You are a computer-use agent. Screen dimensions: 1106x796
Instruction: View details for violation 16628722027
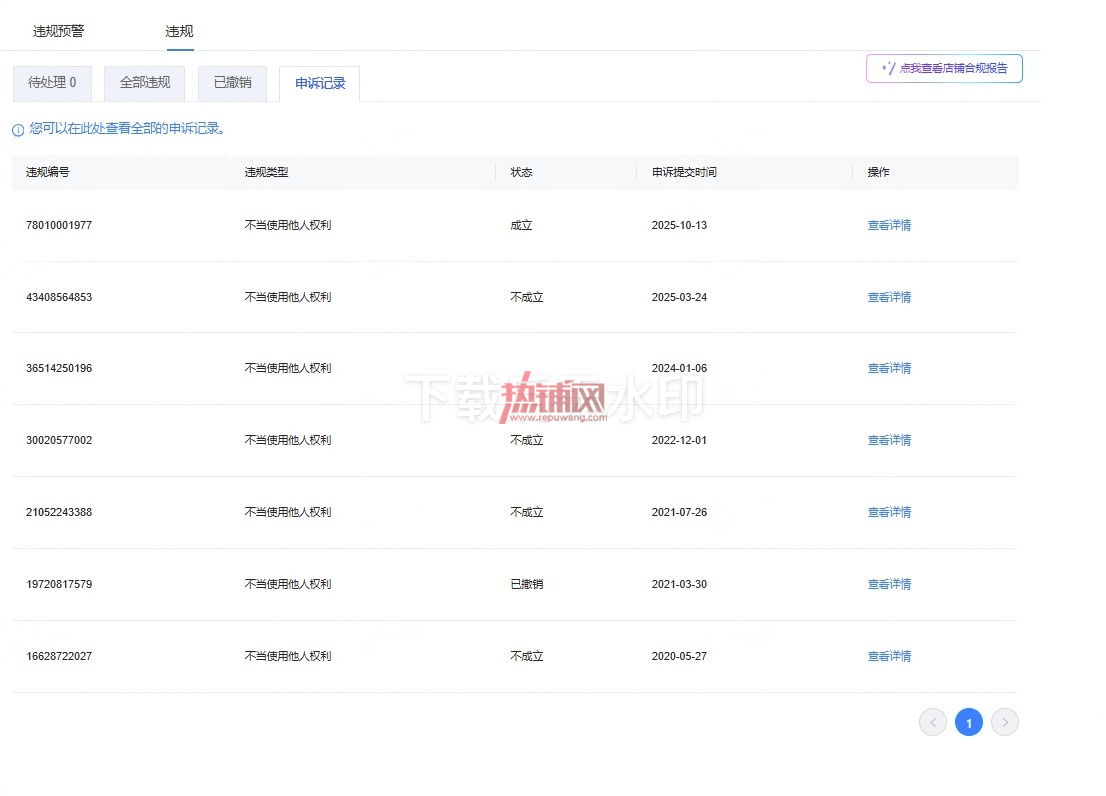point(889,656)
